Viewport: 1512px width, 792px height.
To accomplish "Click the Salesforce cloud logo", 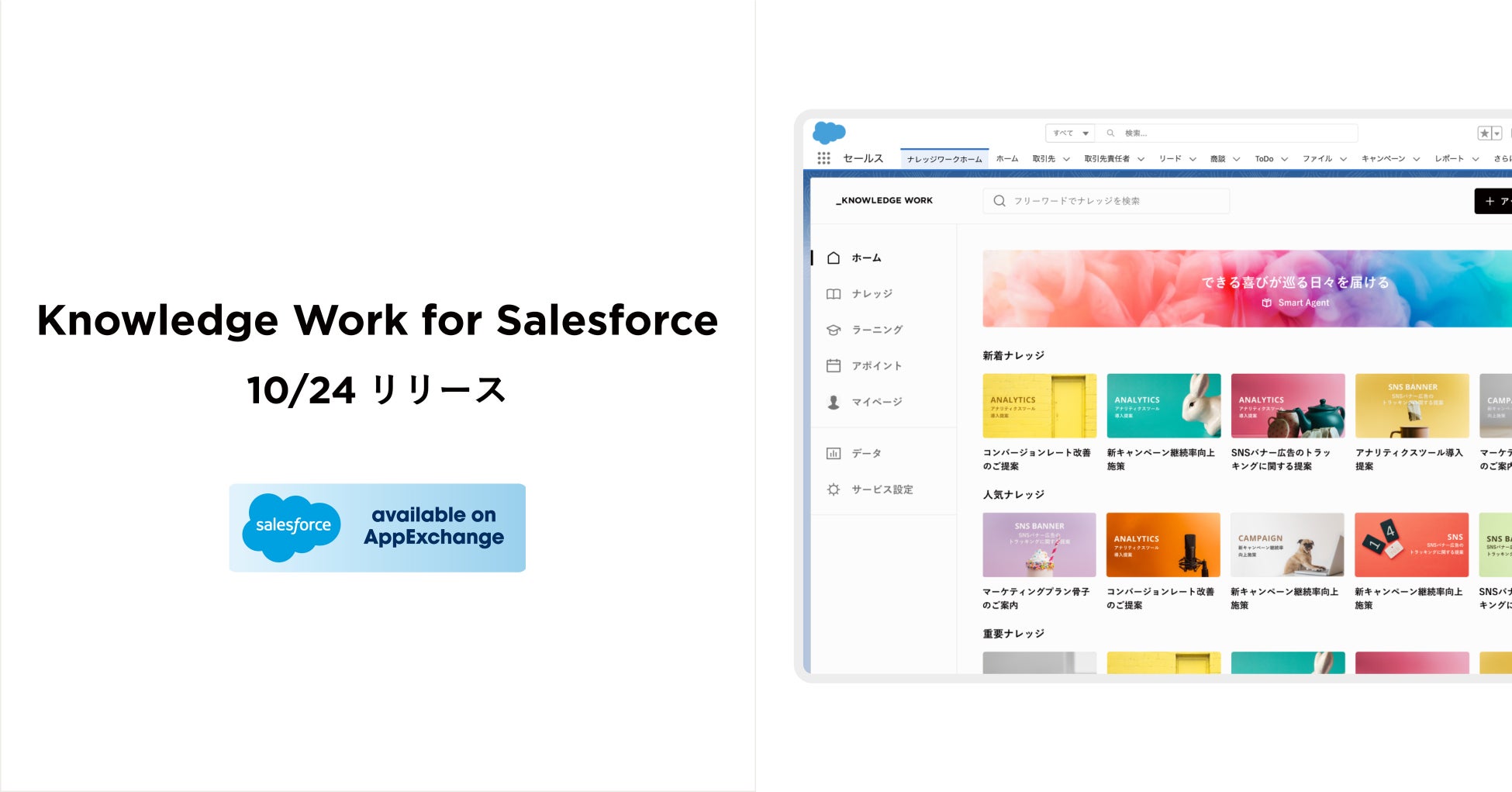I will (x=829, y=133).
